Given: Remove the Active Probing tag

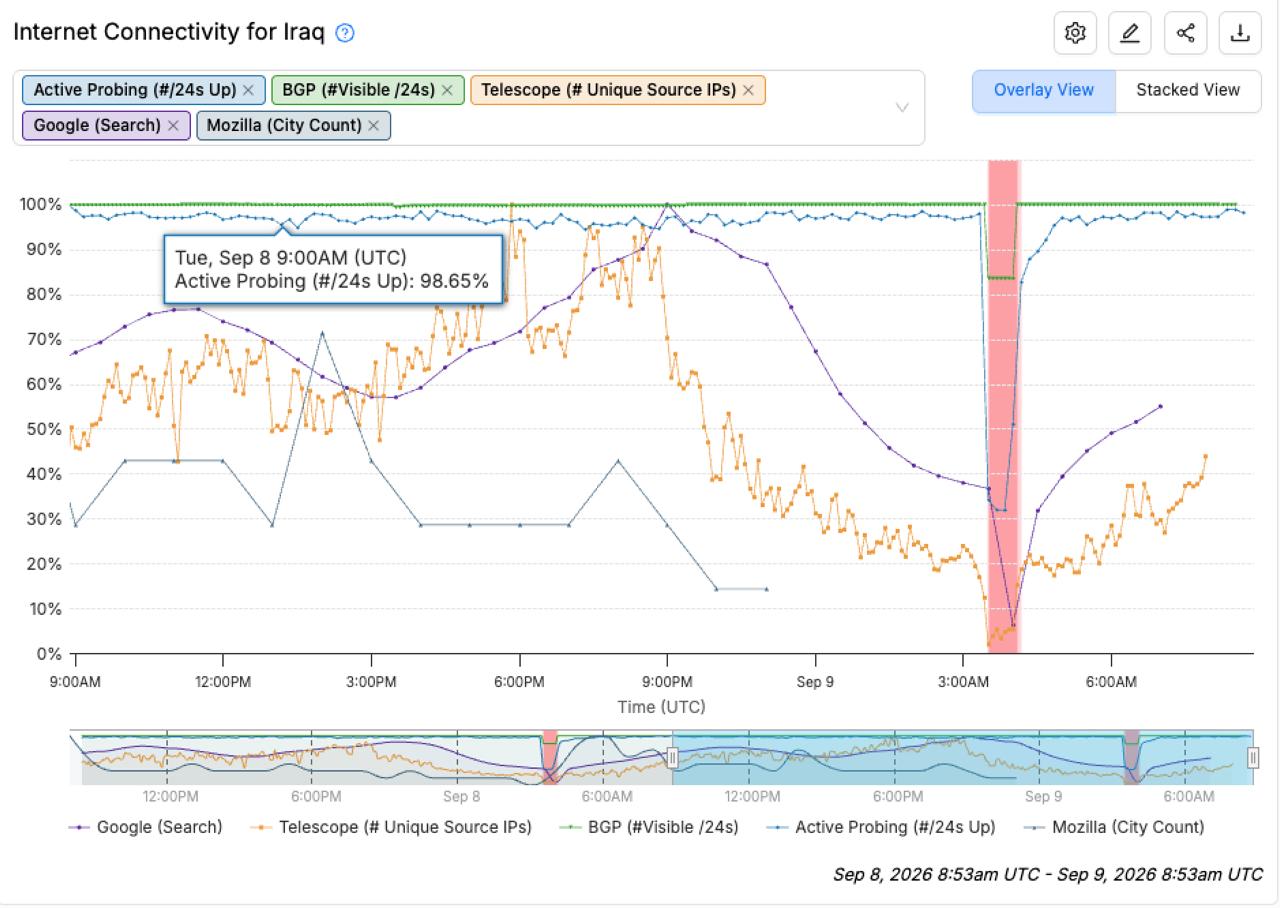Looking at the screenshot, I should point(248,90).
